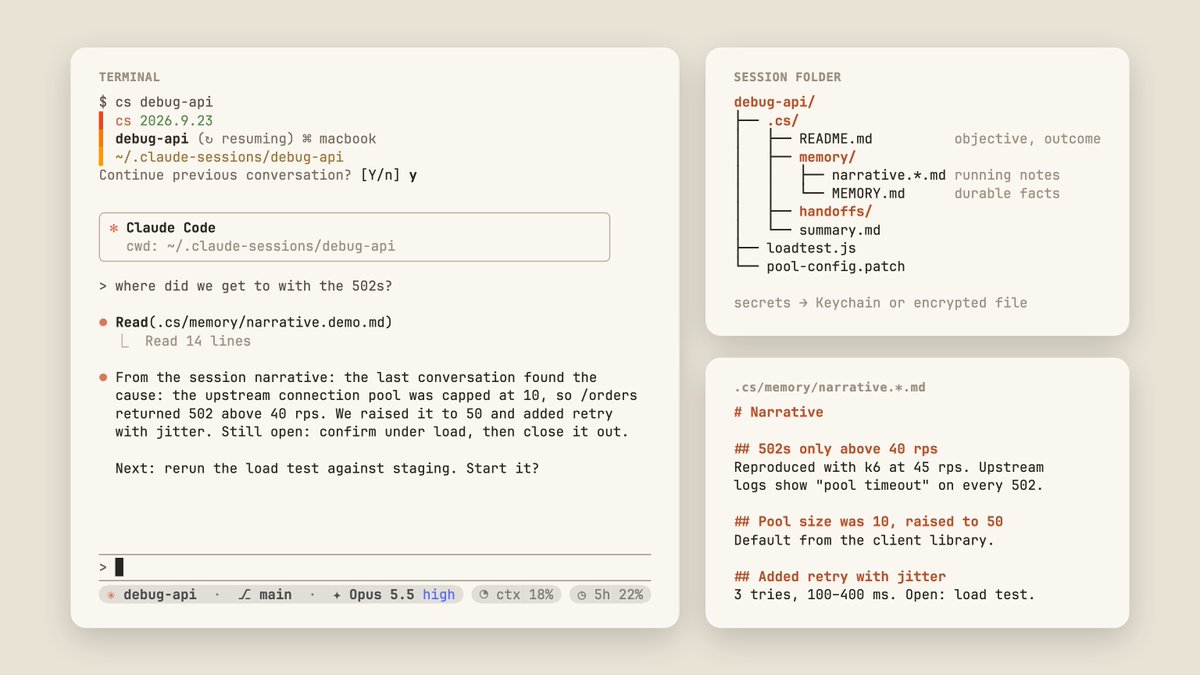
Task: Click 'secrets → Keychain or encrypted file' note
Action: pos(881,303)
